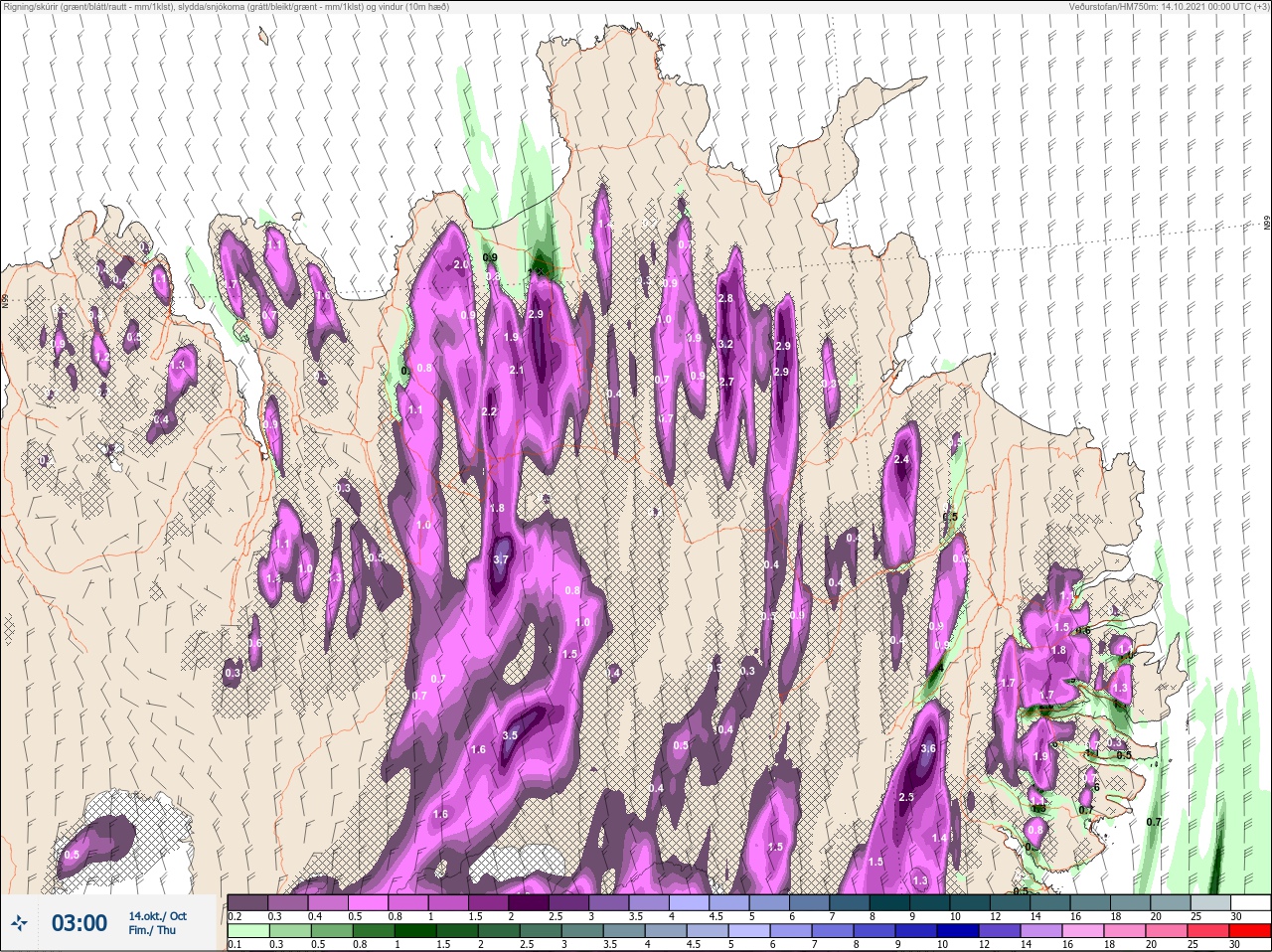Image resolution: width=1272 pixels, height=952 pixels.
Task: Click the 2.1 precipitation value on the map
Action: (516, 370)
